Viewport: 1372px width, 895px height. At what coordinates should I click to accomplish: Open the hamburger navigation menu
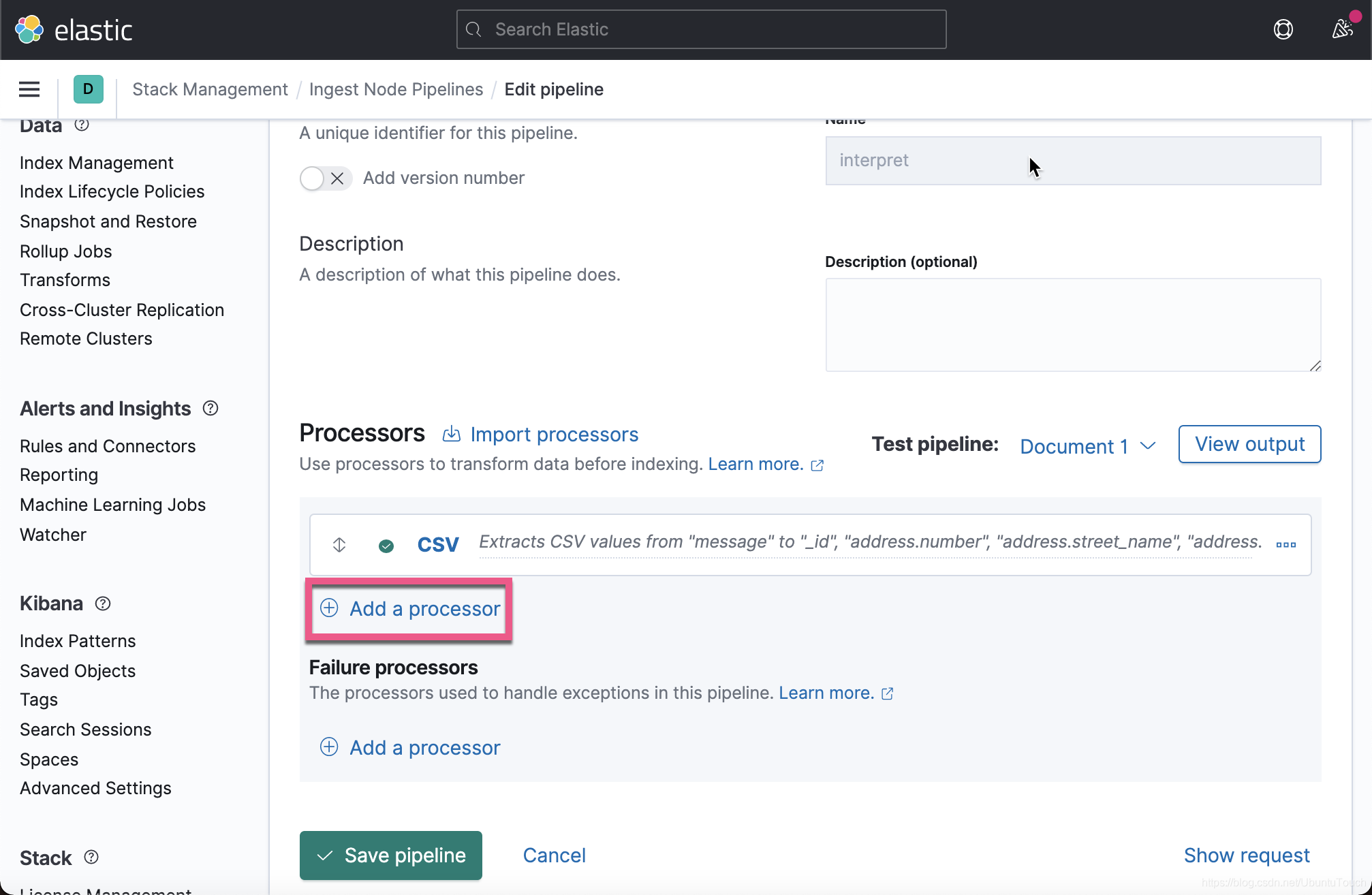click(x=29, y=89)
